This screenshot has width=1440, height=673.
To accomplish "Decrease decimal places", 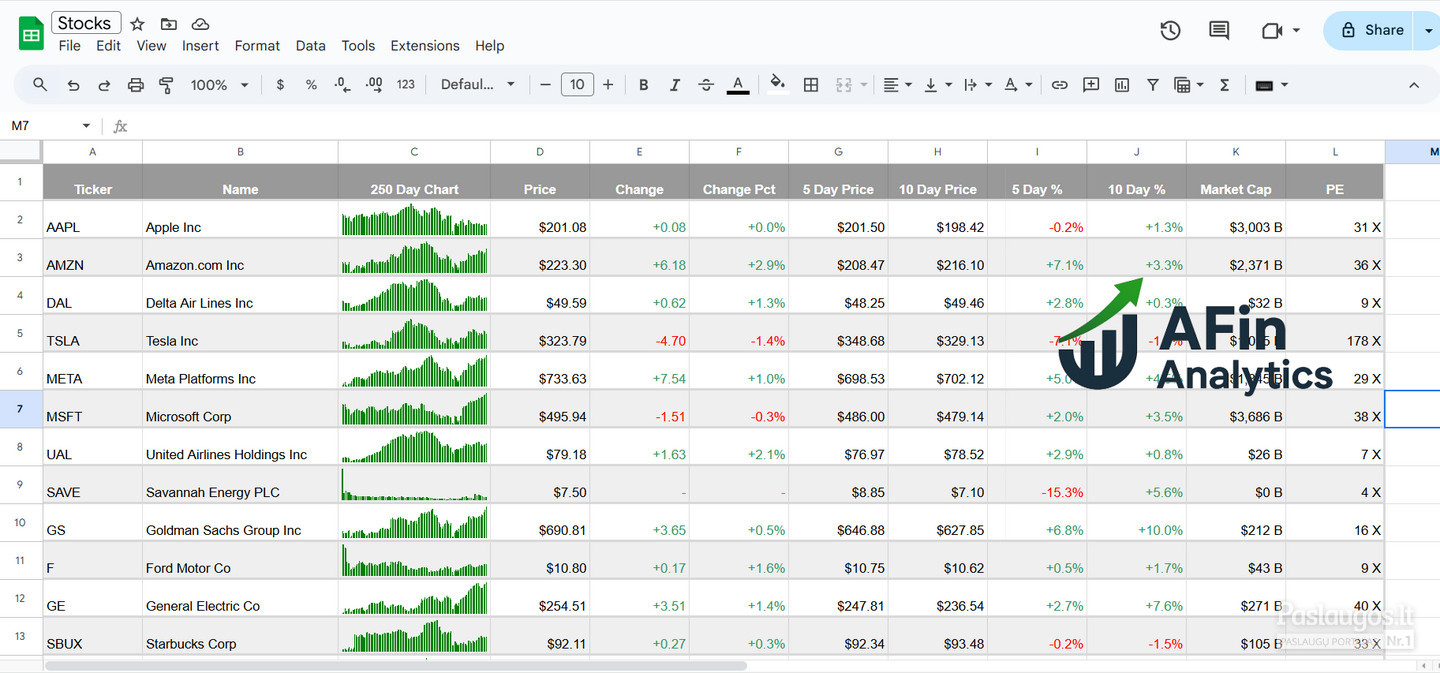I will (x=342, y=85).
